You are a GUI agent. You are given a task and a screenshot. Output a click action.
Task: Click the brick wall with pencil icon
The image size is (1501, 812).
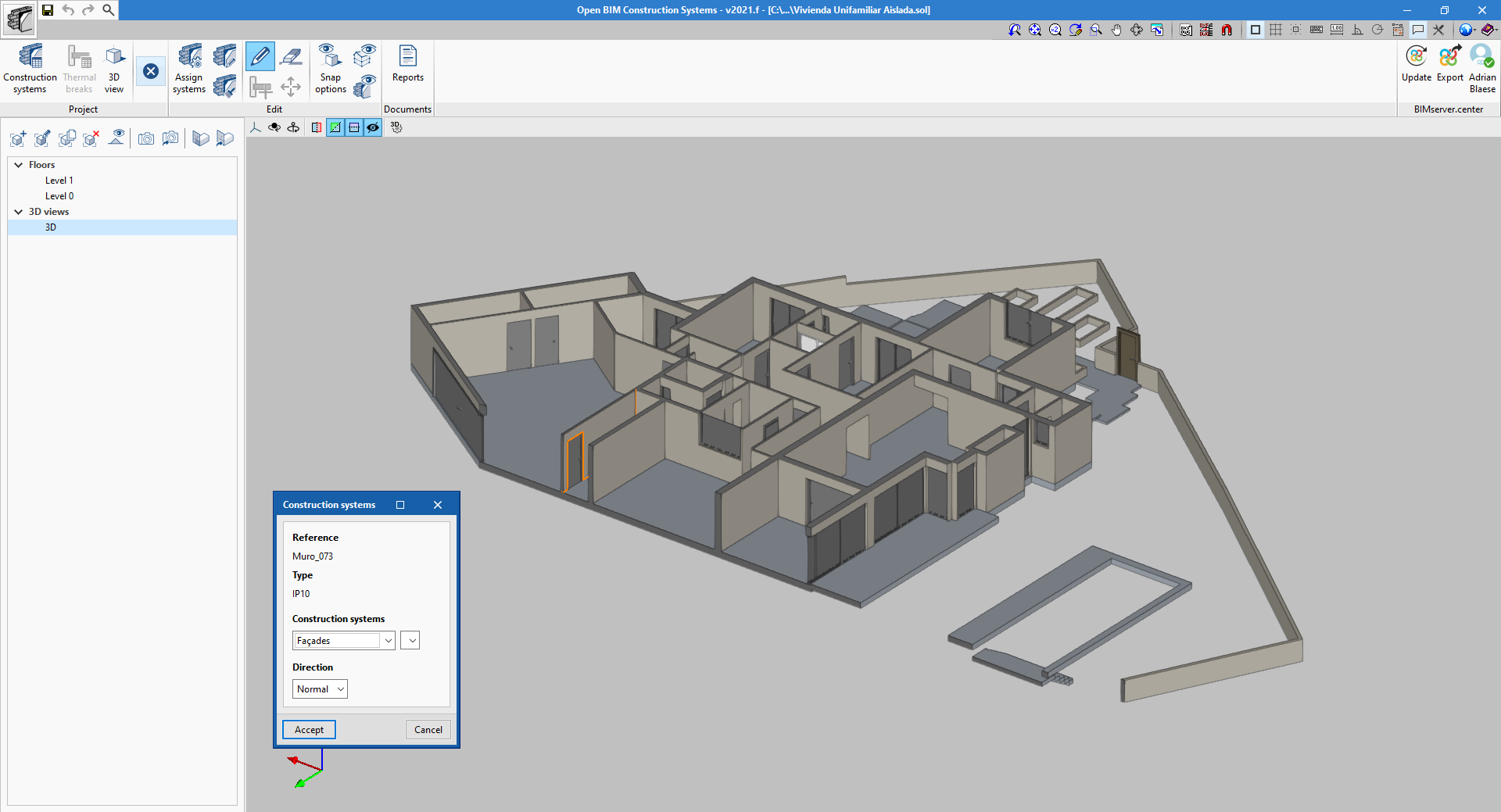click(x=224, y=56)
